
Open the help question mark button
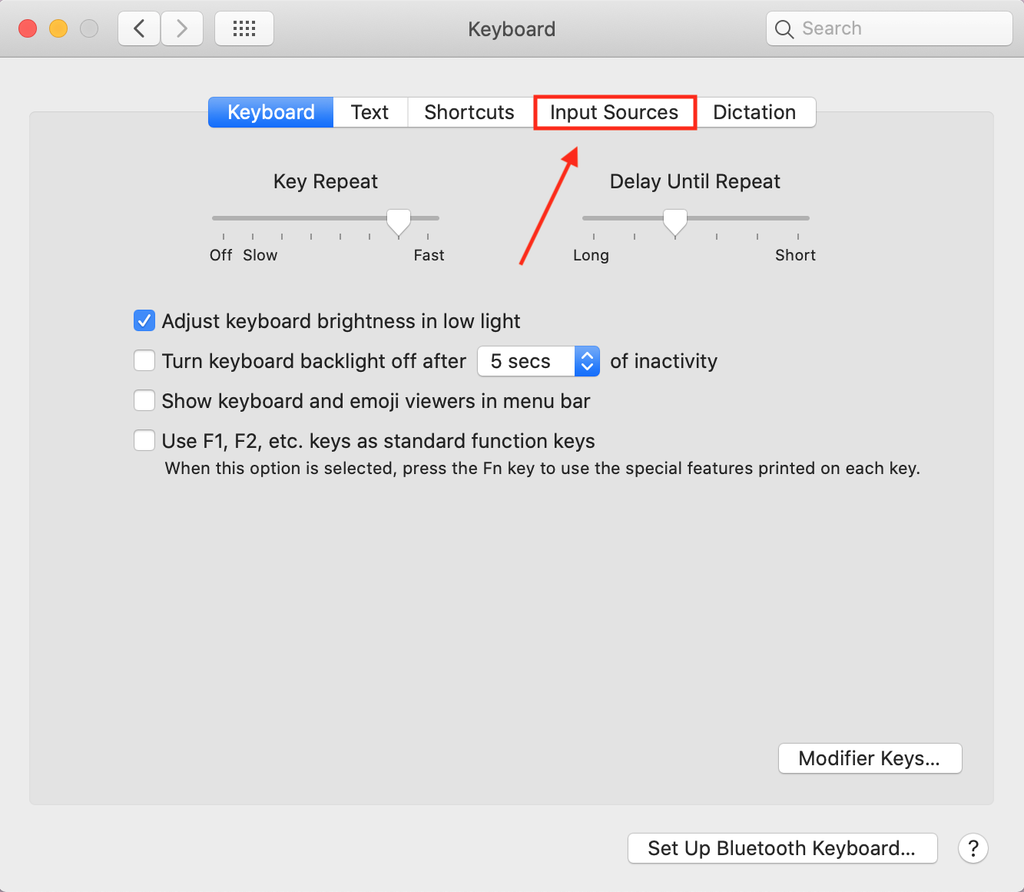coord(972,848)
